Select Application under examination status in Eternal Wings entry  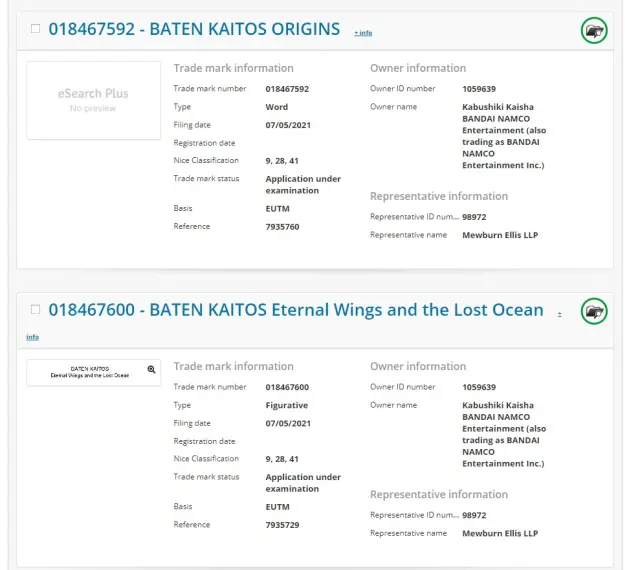click(x=303, y=483)
